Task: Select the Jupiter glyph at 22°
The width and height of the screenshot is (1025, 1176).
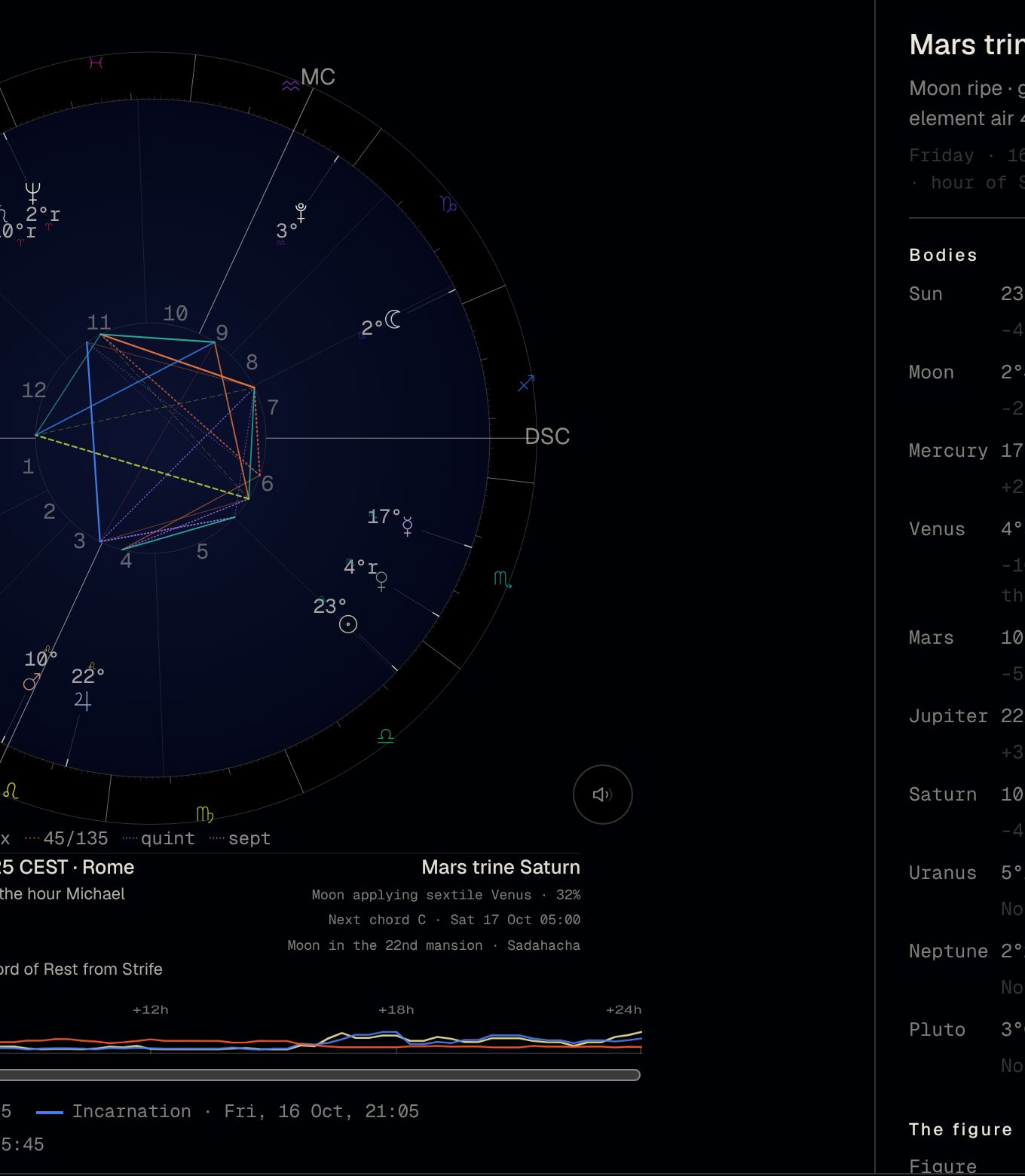Action: [83, 701]
